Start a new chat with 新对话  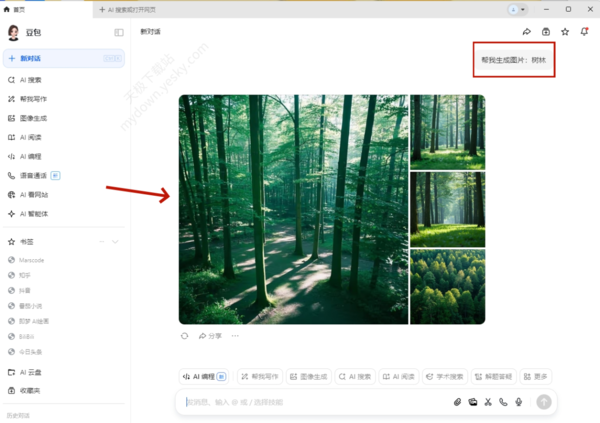click(64, 58)
